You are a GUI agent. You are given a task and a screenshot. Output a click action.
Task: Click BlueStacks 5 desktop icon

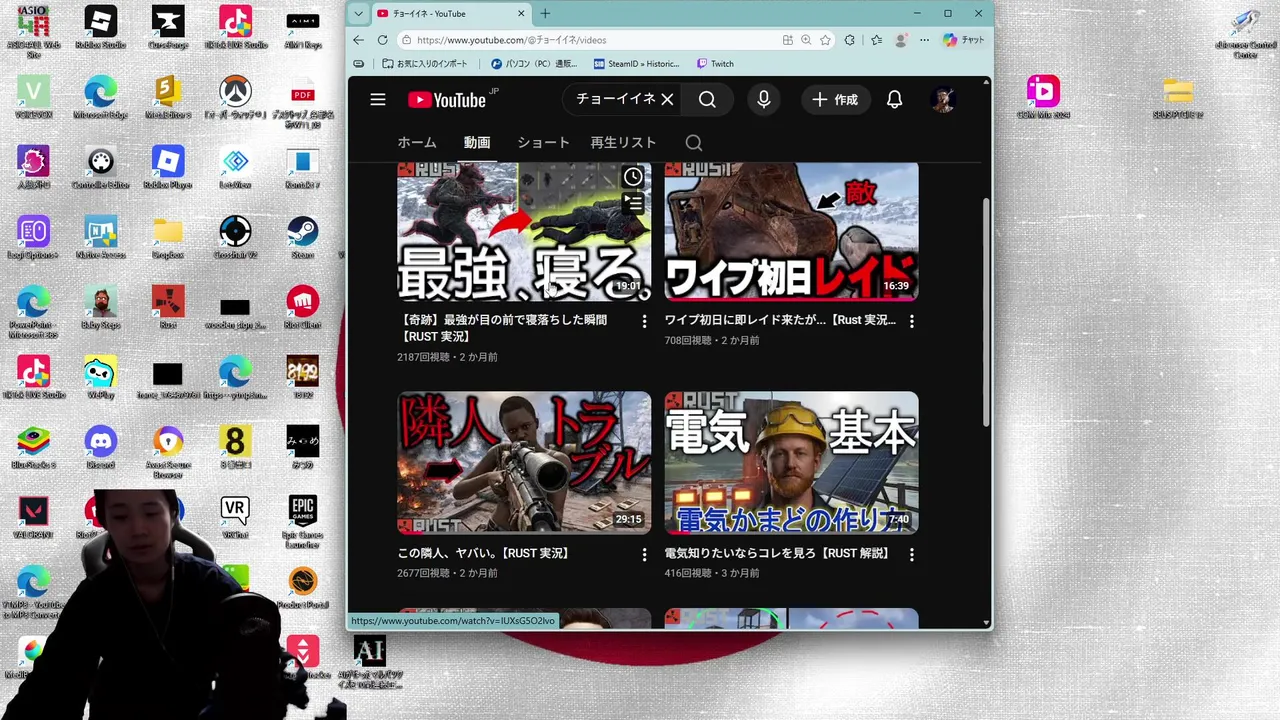pos(33,448)
